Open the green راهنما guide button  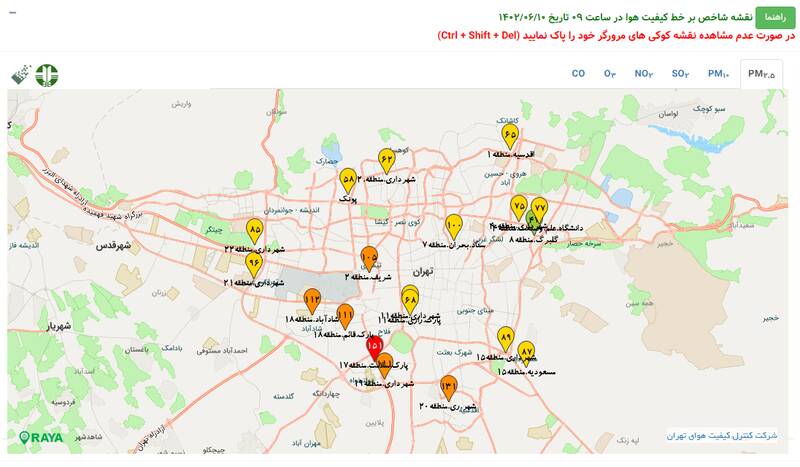[775, 18]
